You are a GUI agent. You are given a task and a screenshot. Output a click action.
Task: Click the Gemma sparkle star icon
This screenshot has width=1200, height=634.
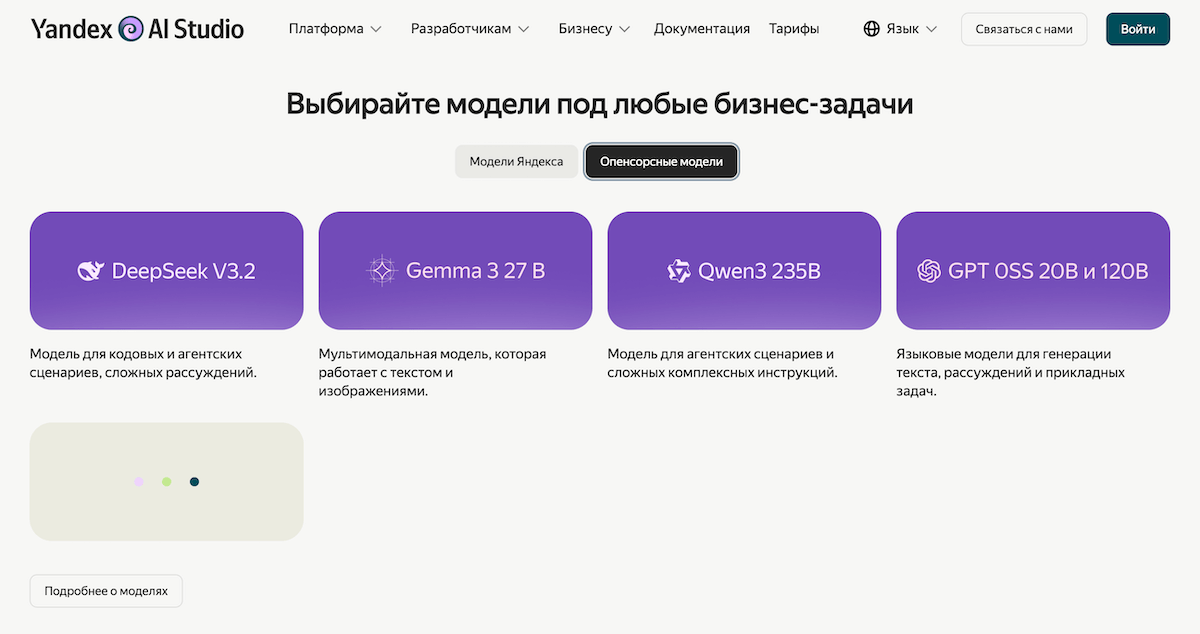click(x=381, y=270)
